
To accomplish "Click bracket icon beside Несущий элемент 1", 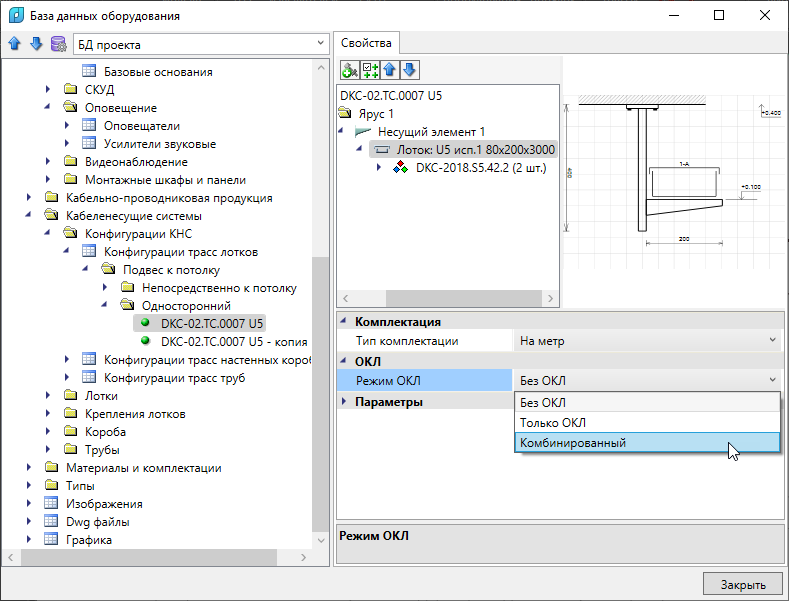I will (x=363, y=132).
